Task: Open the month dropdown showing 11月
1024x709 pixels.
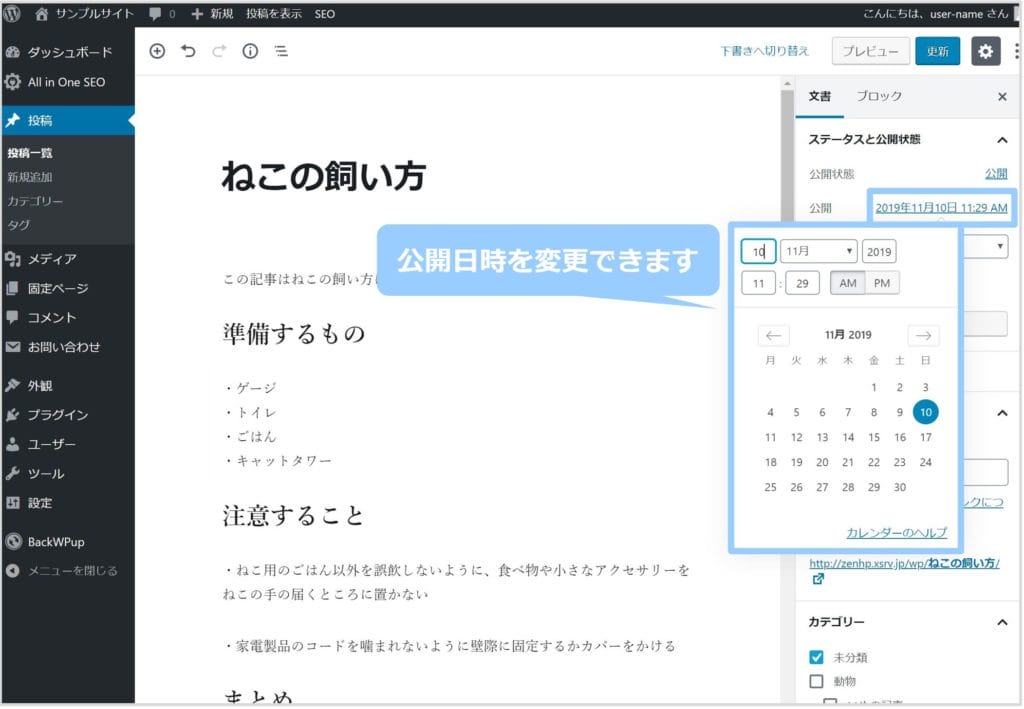Action: coord(818,251)
